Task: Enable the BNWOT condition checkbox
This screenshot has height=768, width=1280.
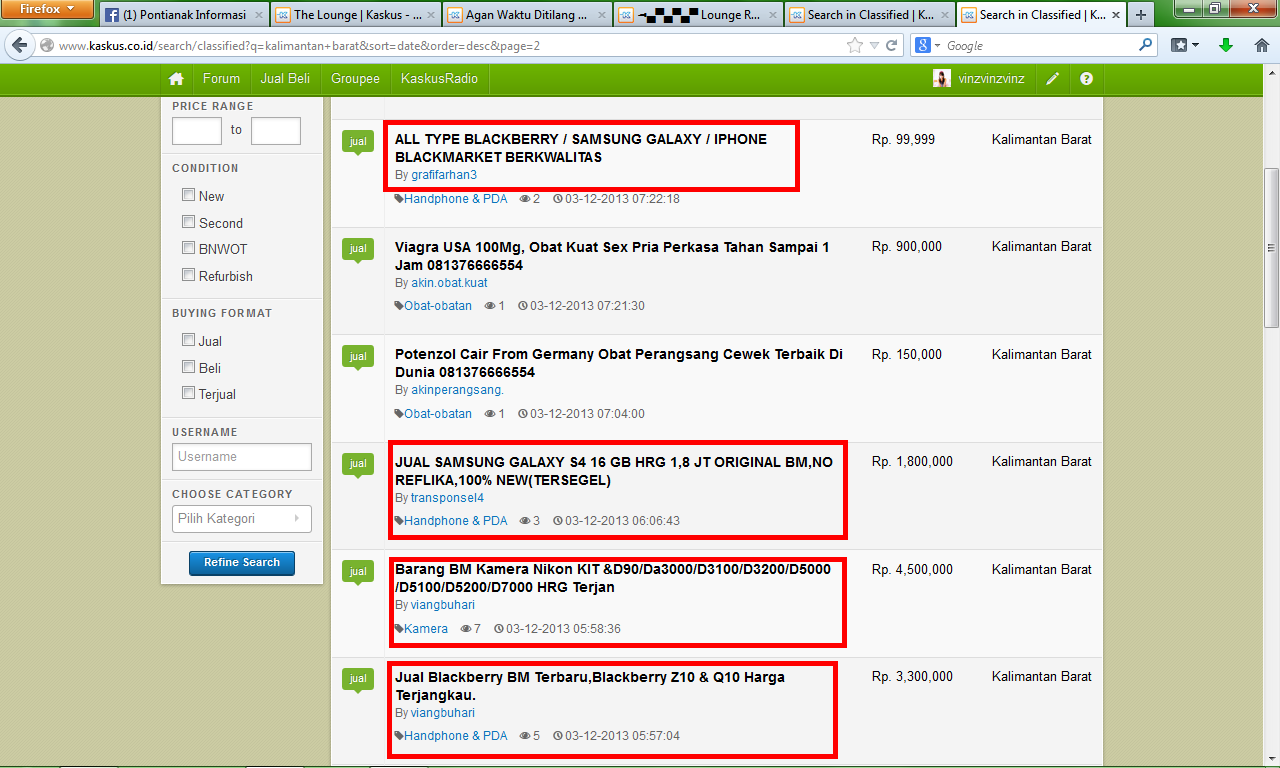Action: click(x=188, y=248)
